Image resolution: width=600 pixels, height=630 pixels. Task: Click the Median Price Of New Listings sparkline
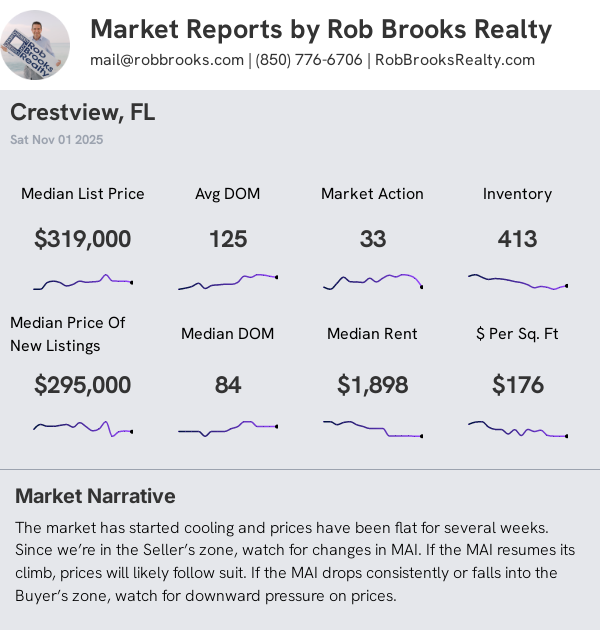point(83,429)
